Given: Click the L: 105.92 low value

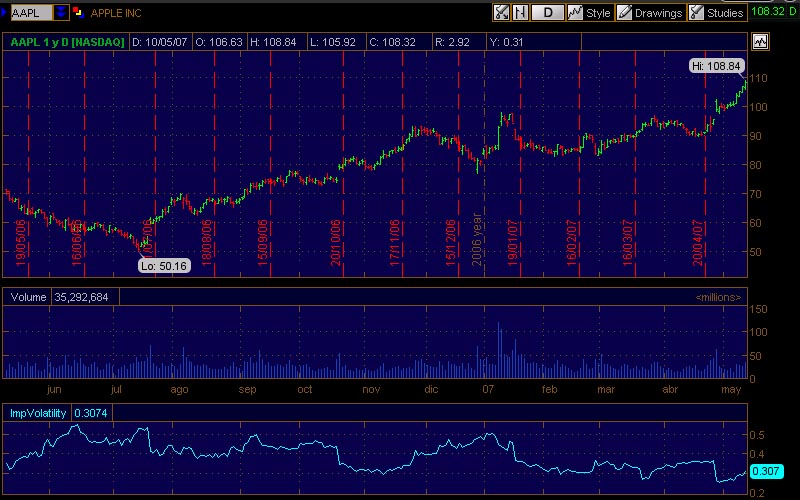Looking at the screenshot, I should click(x=332, y=42).
